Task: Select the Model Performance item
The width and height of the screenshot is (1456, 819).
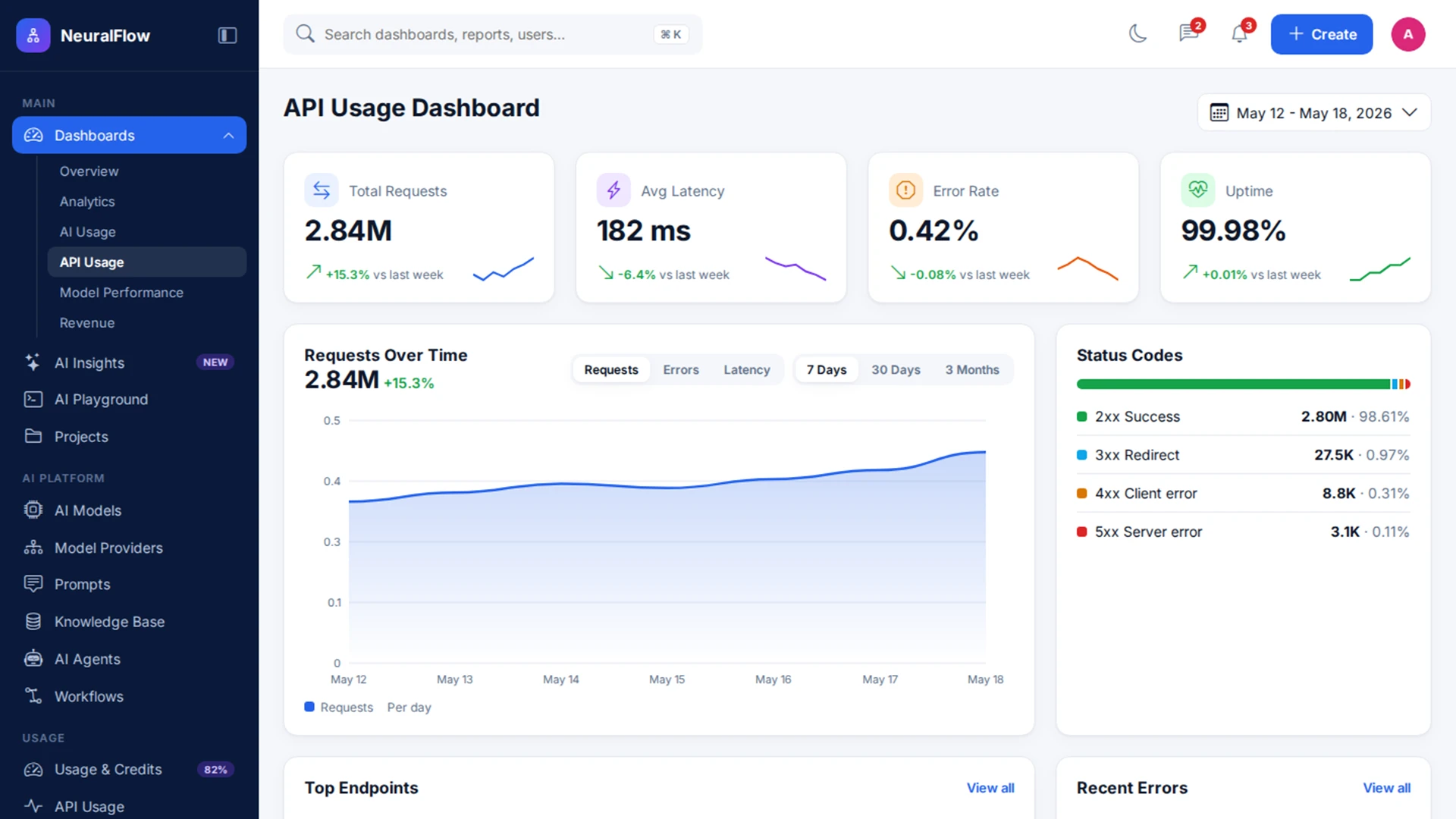Action: [x=146, y=293]
